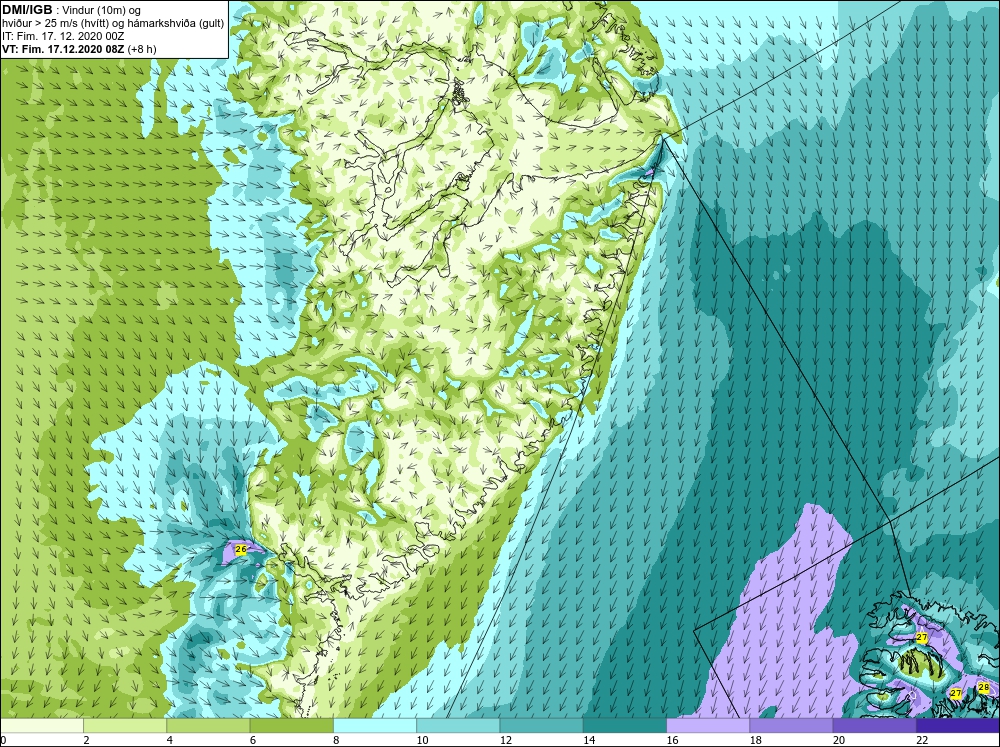1000x747 pixels.
Task: Select the 2–4 m/s light green legend swatch
Action: pos(125,725)
